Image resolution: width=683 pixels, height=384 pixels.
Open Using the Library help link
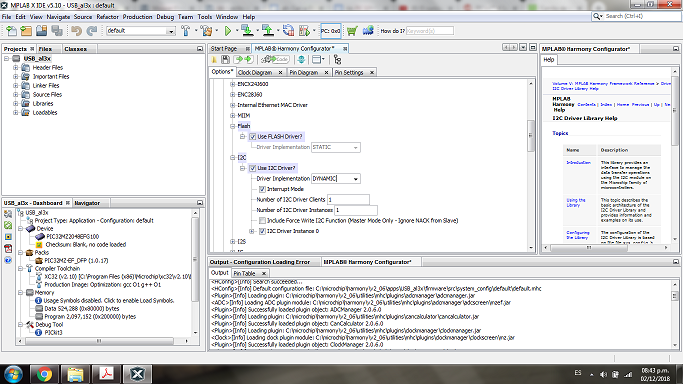[575, 202]
